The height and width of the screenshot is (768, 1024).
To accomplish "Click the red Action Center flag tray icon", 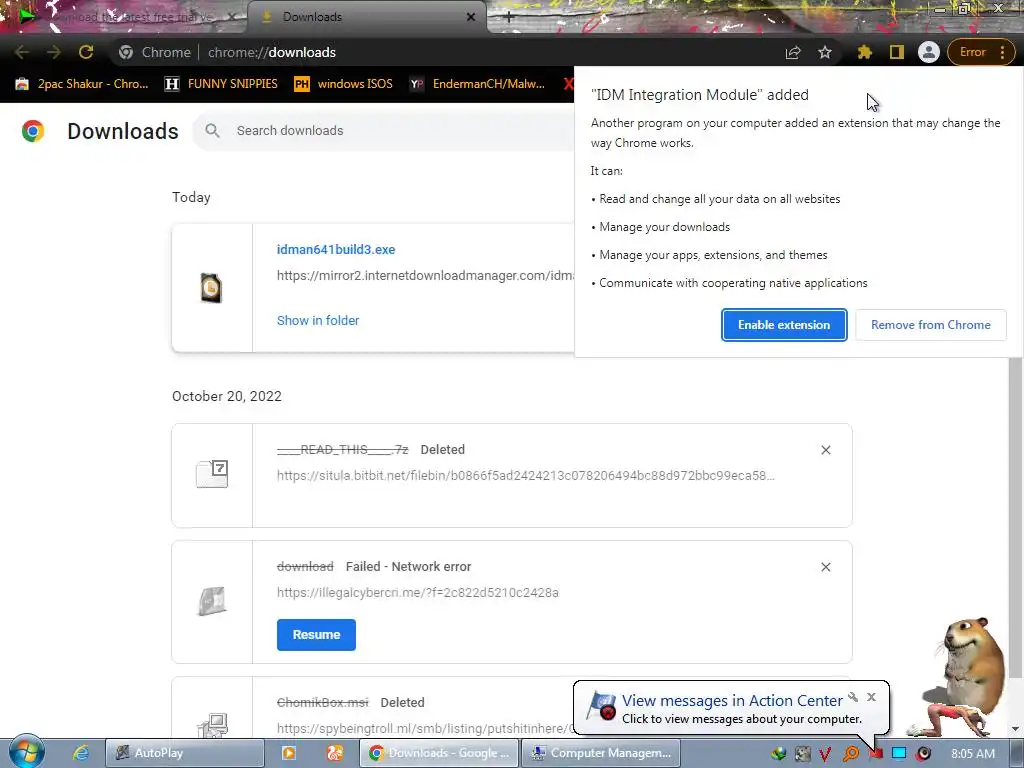I will 876,754.
